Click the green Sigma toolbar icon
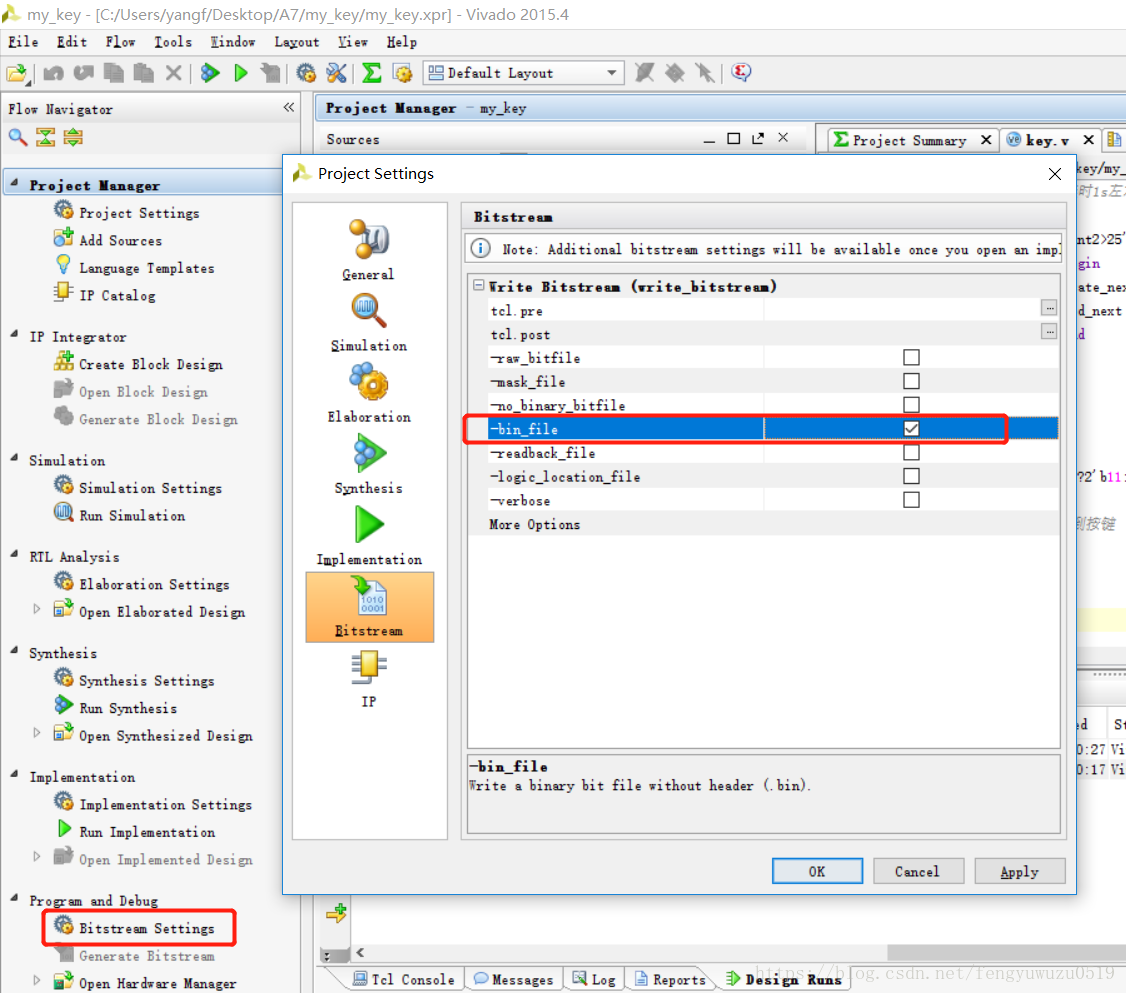The image size is (1126, 993). click(371, 73)
